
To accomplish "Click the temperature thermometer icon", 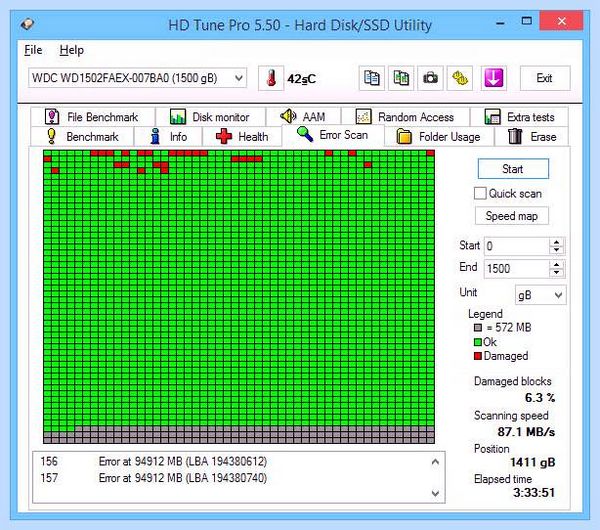I will 271,78.
